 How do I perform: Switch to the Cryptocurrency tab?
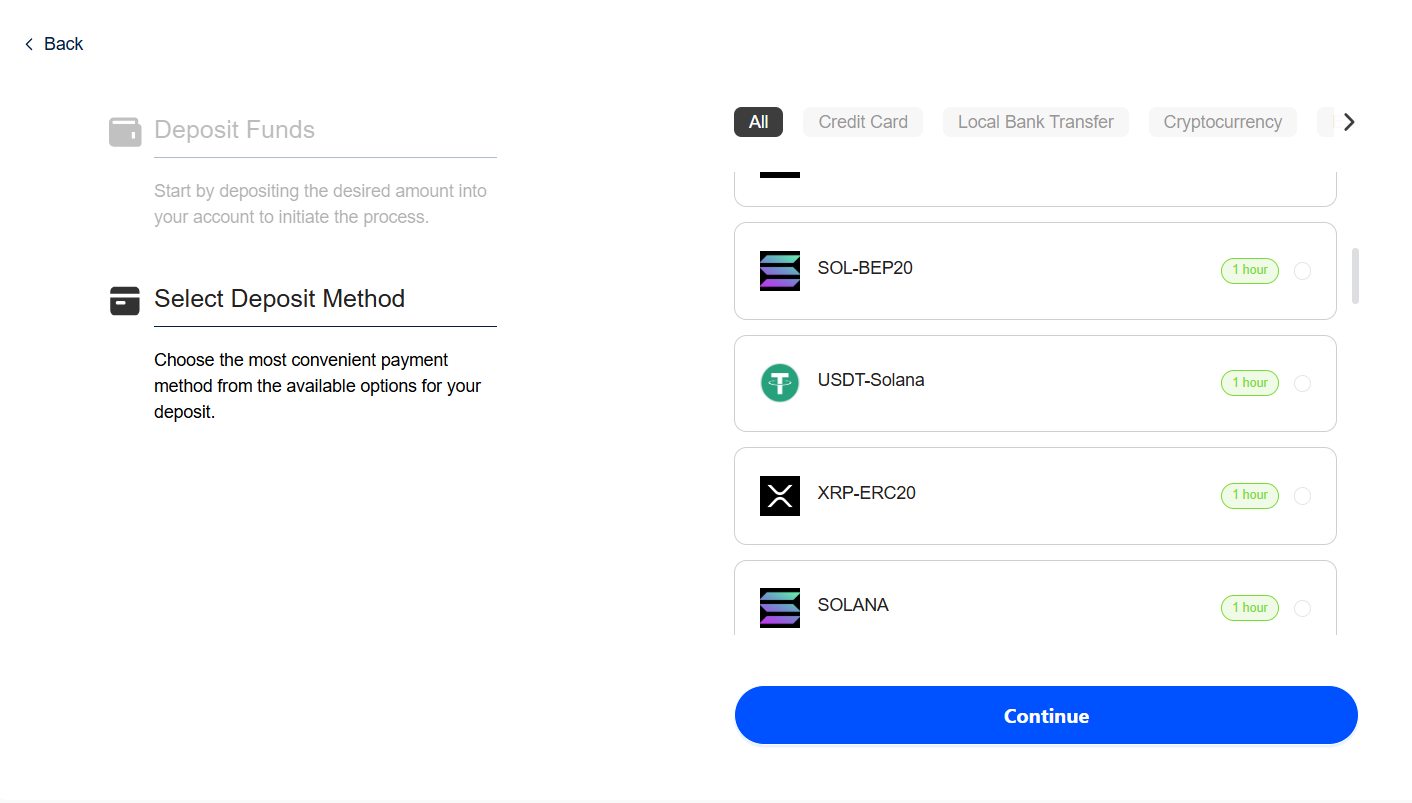tap(1222, 122)
